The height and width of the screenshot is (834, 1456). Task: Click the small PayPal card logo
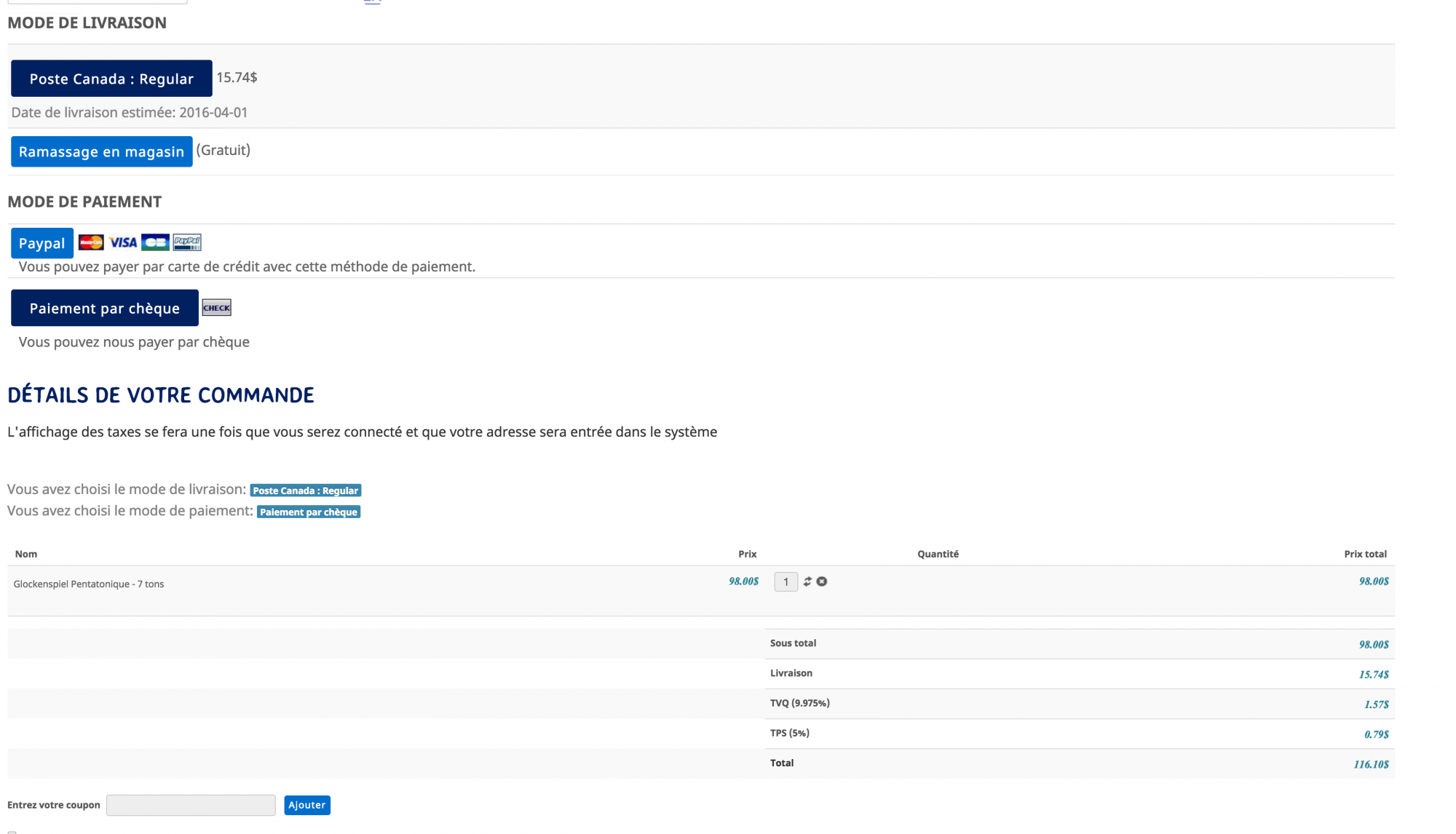point(187,242)
